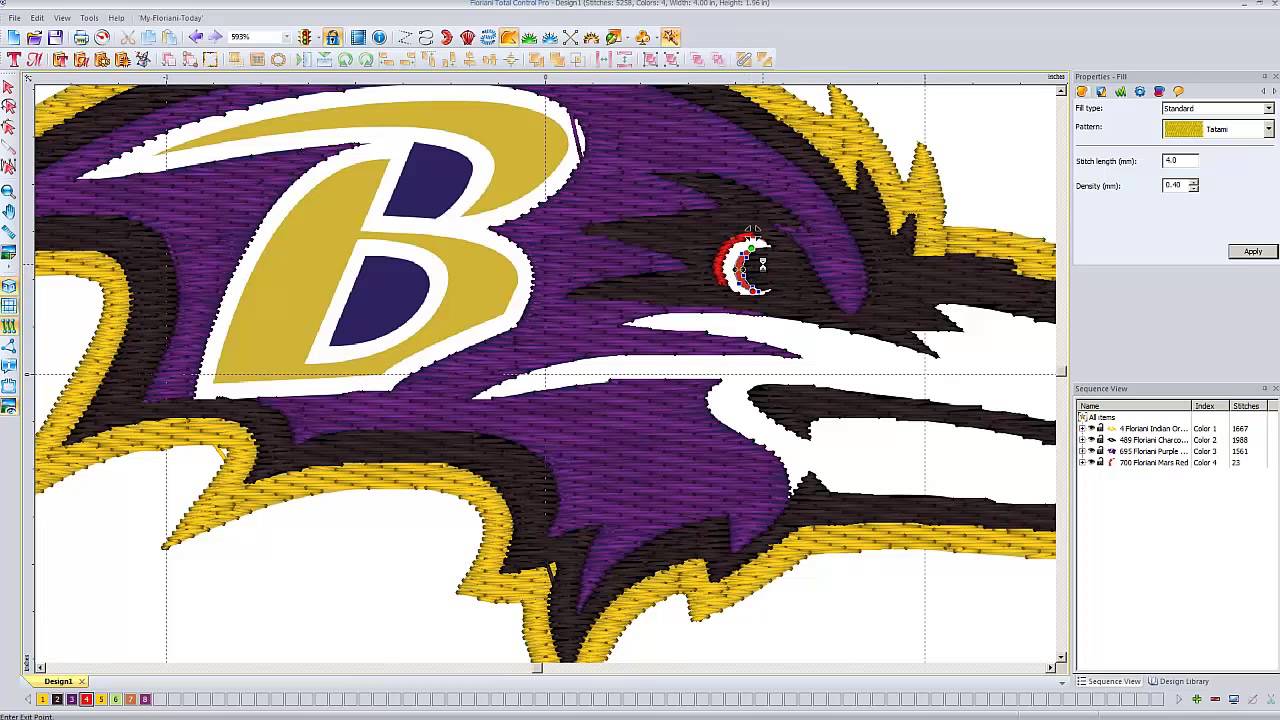Sort sequence list by Name column header
The width and height of the screenshot is (1280, 720).
tap(1133, 406)
